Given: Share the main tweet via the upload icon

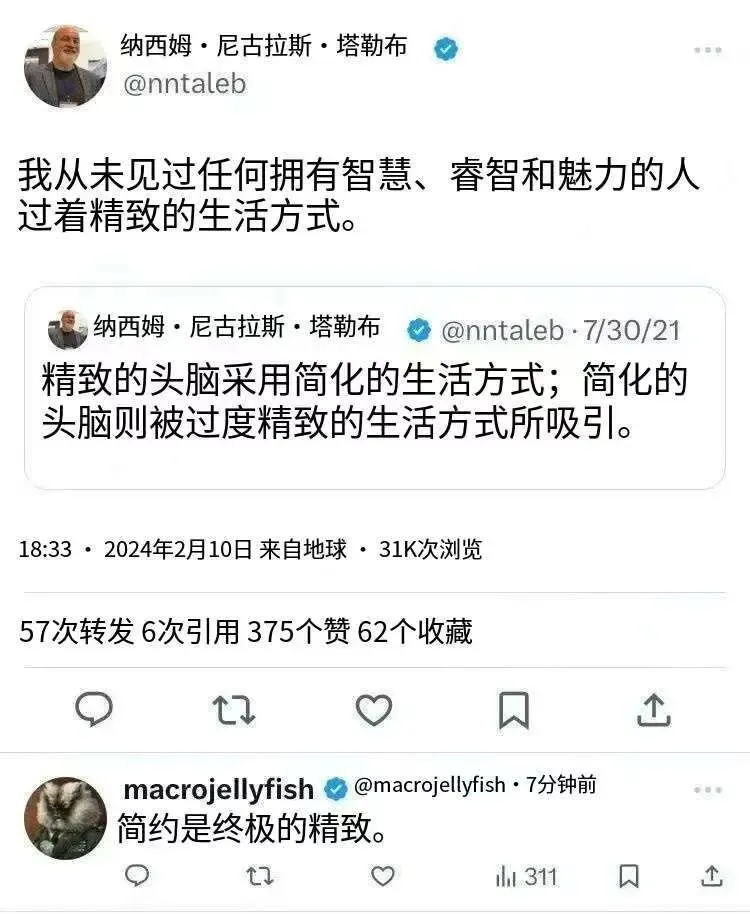Looking at the screenshot, I should (654, 709).
